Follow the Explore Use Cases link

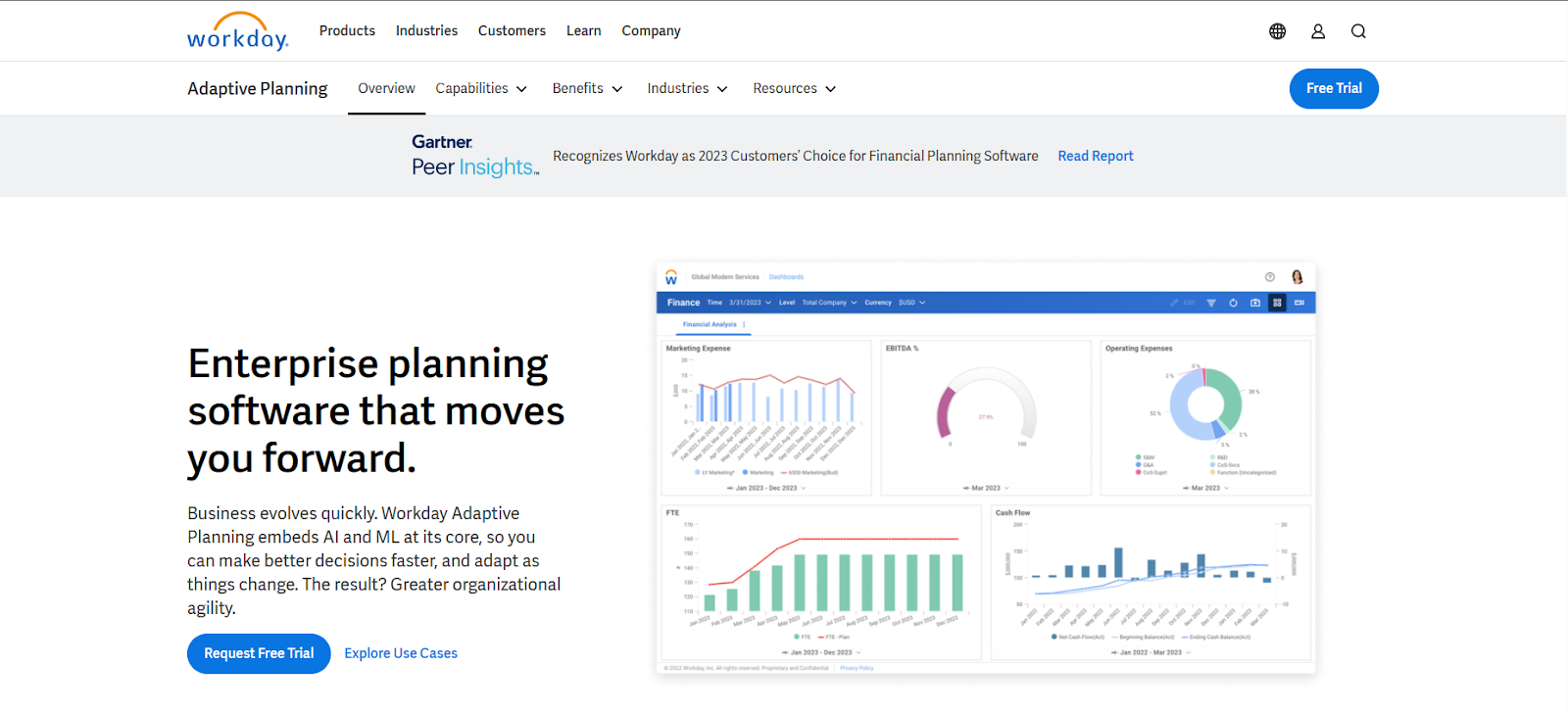point(401,653)
